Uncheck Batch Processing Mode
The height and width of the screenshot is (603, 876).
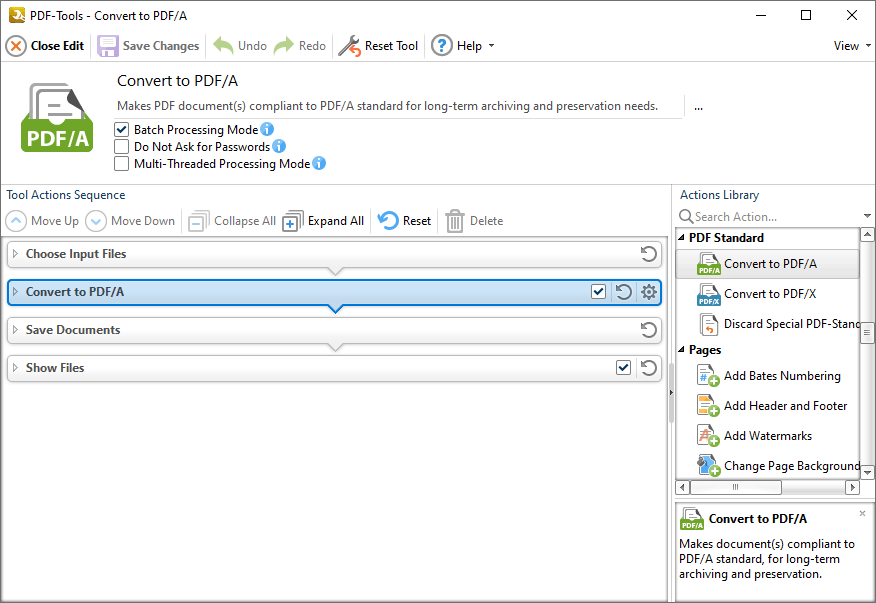121,130
